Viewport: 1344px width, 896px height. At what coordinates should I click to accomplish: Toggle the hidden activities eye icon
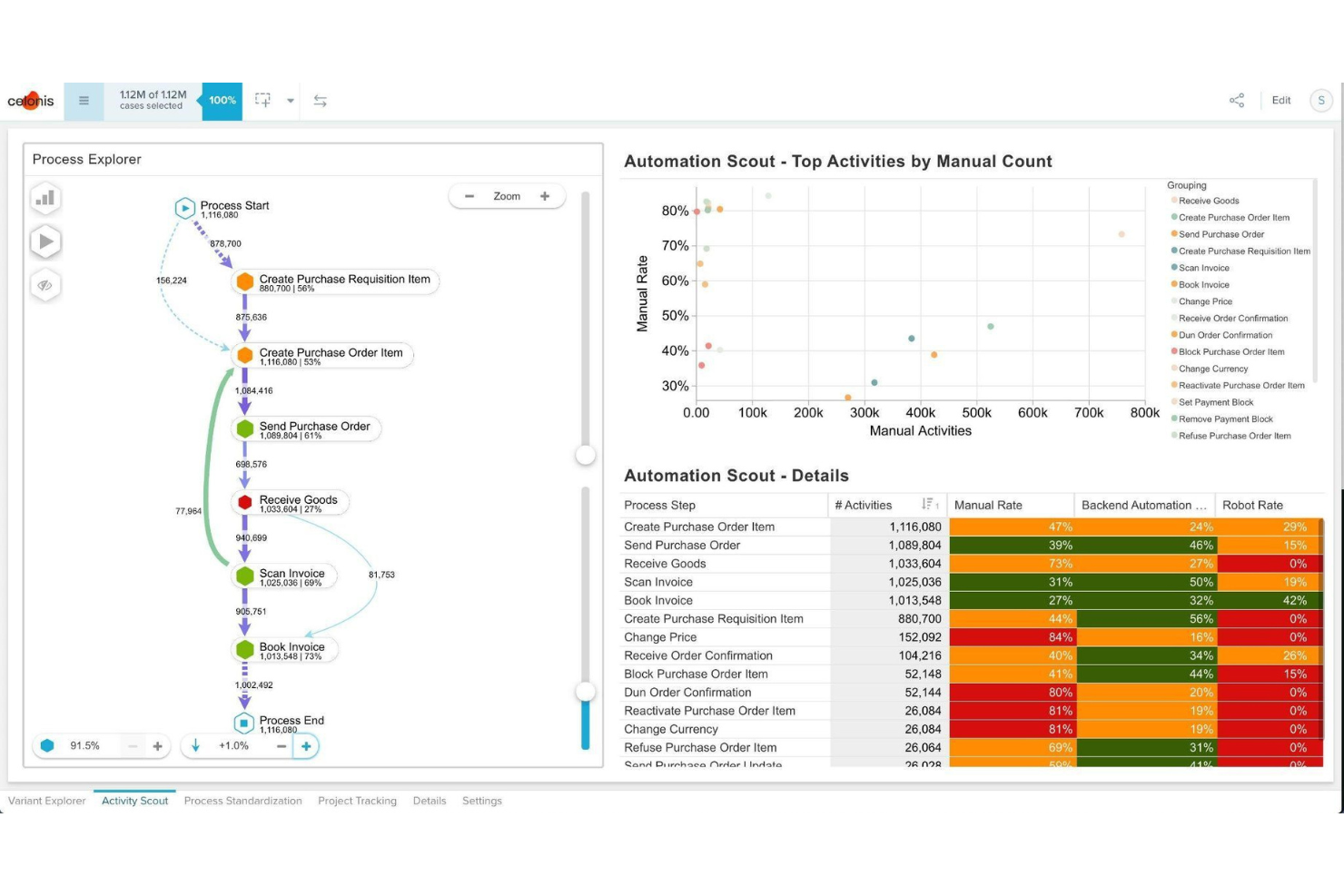point(45,285)
